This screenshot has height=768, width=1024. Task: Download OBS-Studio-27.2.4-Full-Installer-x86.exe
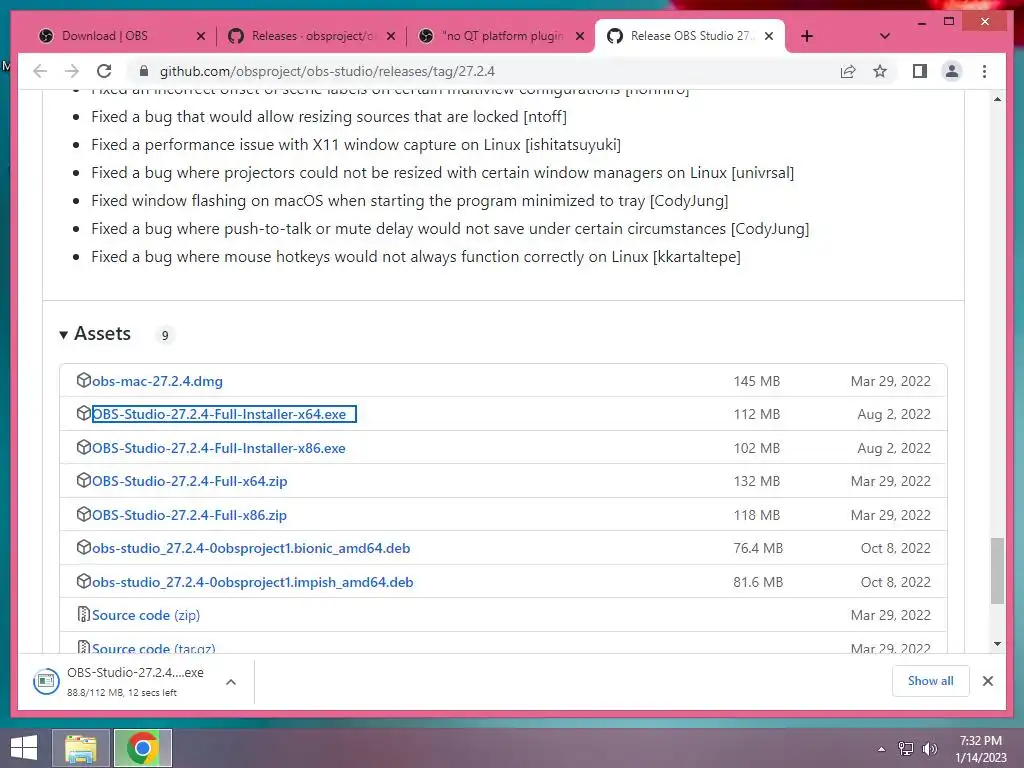pos(219,449)
